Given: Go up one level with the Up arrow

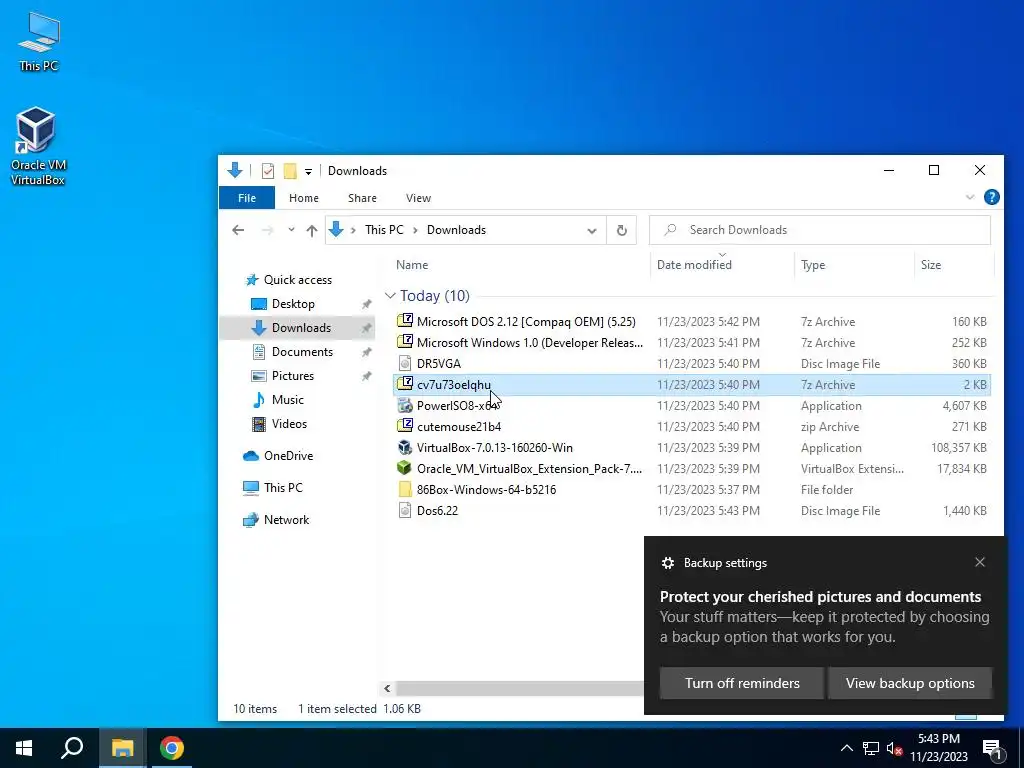Looking at the screenshot, I should 312,230.
